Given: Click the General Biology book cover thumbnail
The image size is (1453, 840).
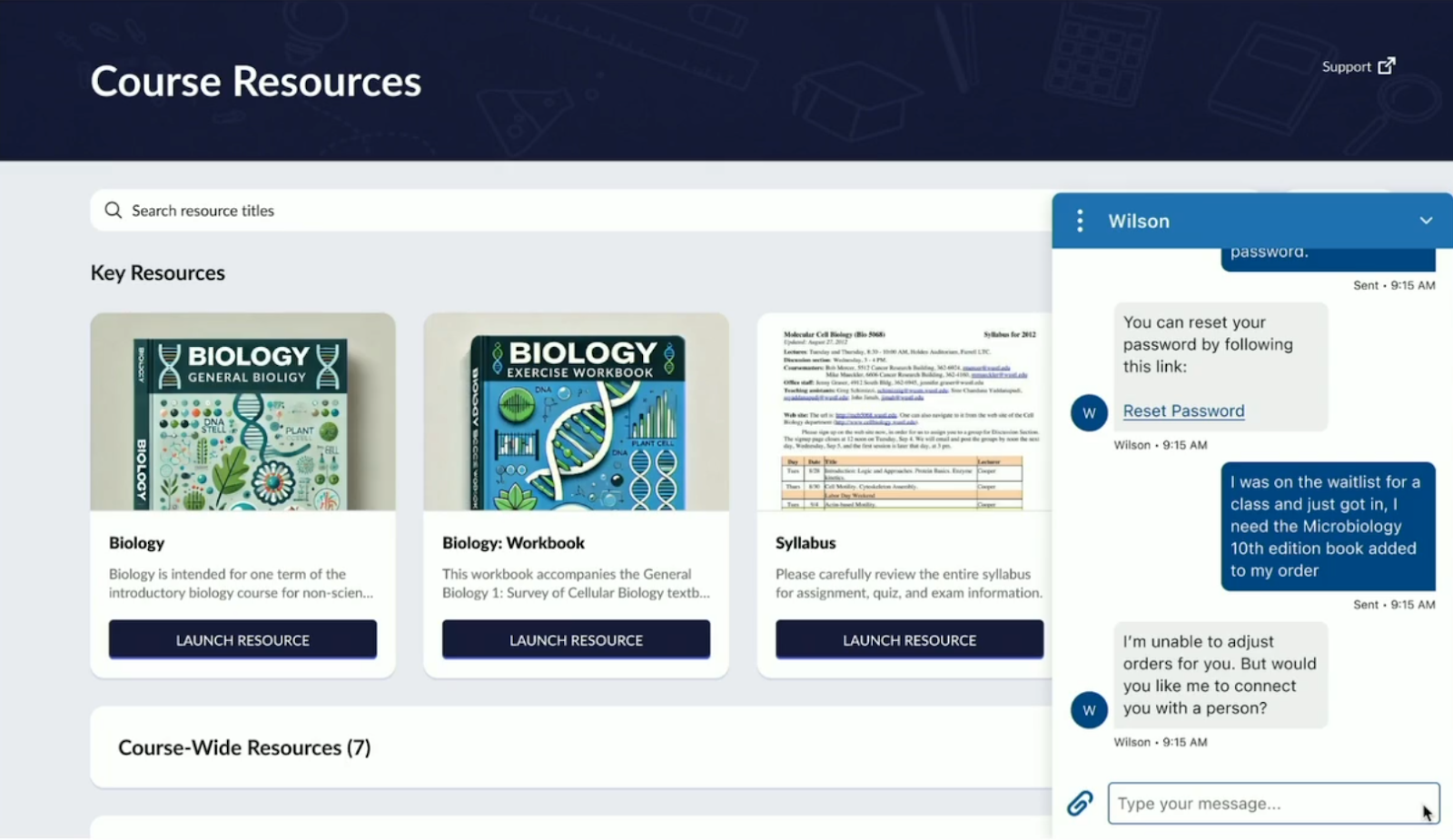Looking at the screenshot, I should pos(242,412).
